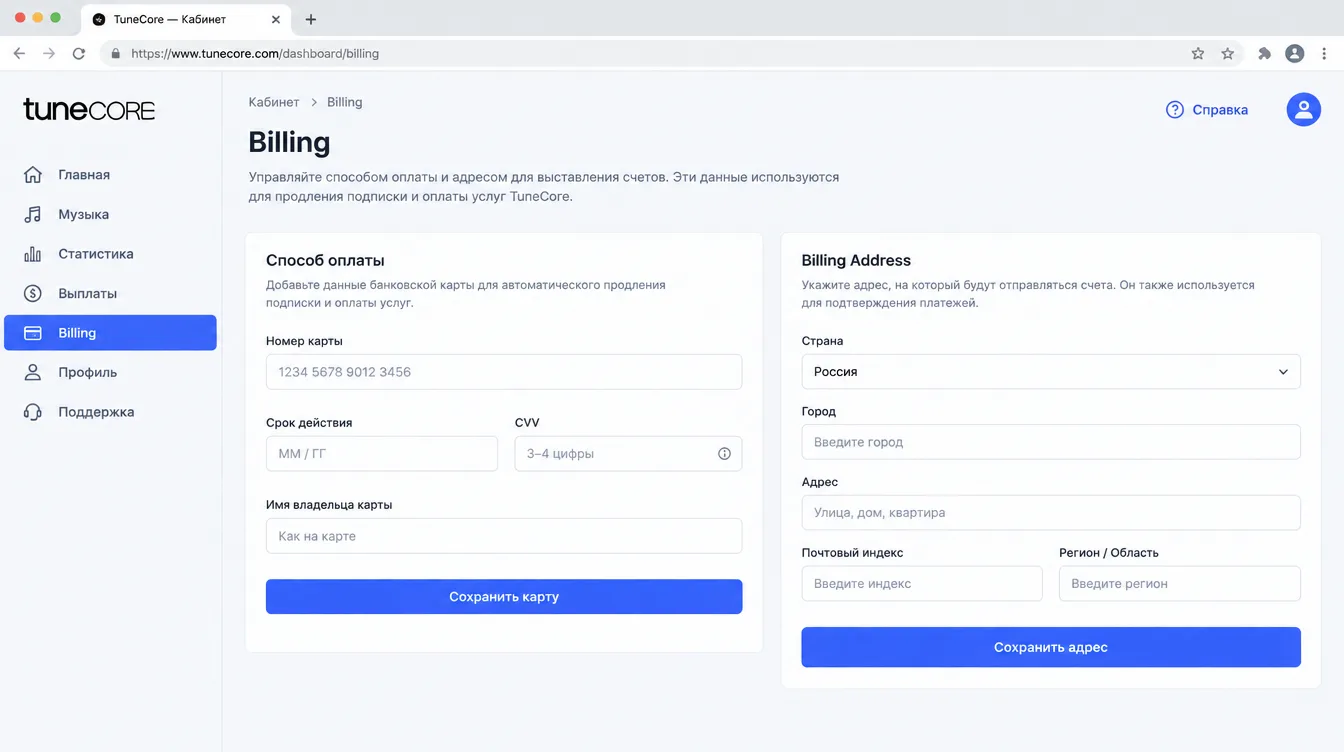
Task: Click the Поддержка headset icon
Action: (33, 412)
